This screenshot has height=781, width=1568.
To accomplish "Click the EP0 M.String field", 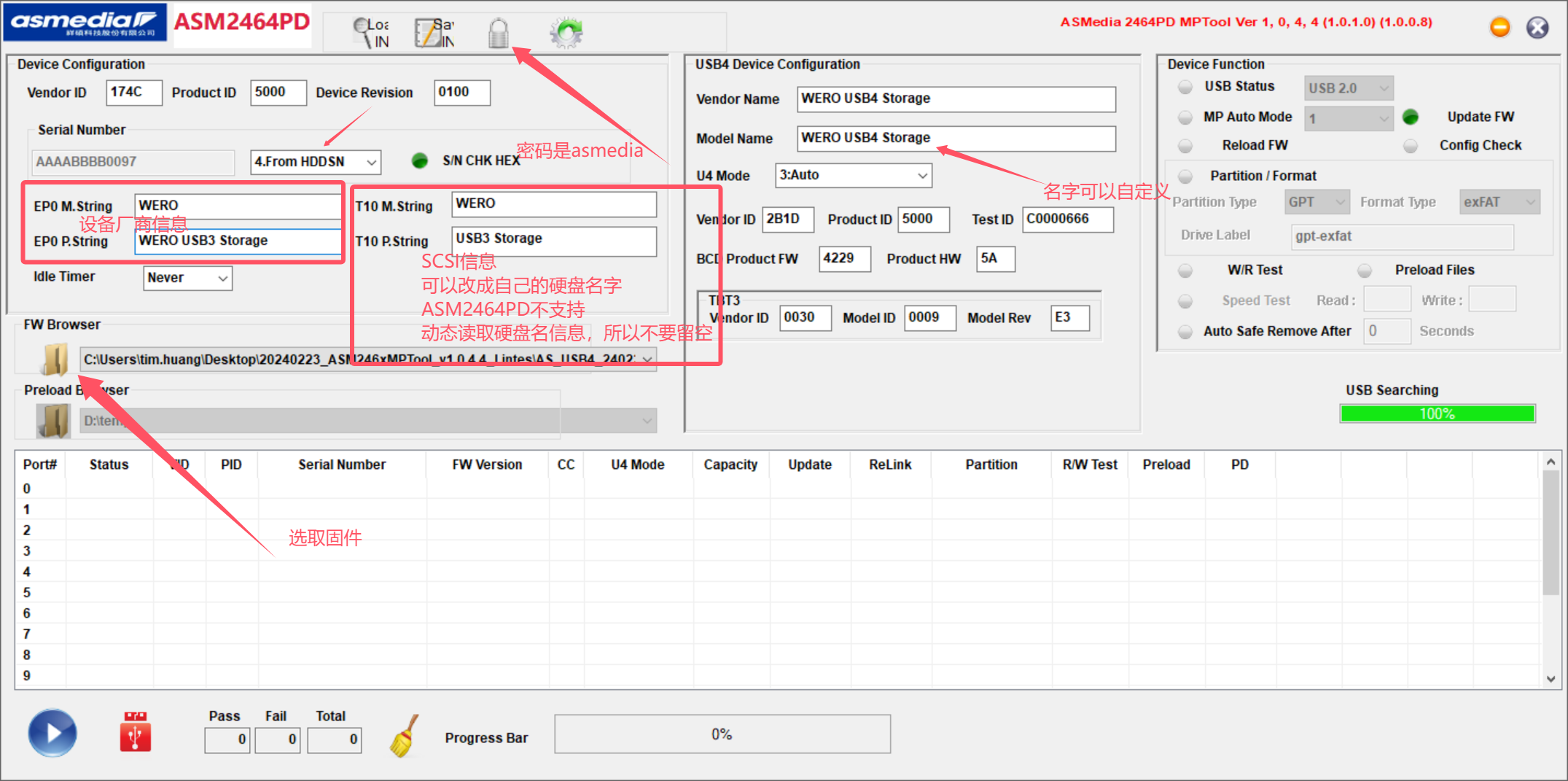I will [x=238, y=206].
